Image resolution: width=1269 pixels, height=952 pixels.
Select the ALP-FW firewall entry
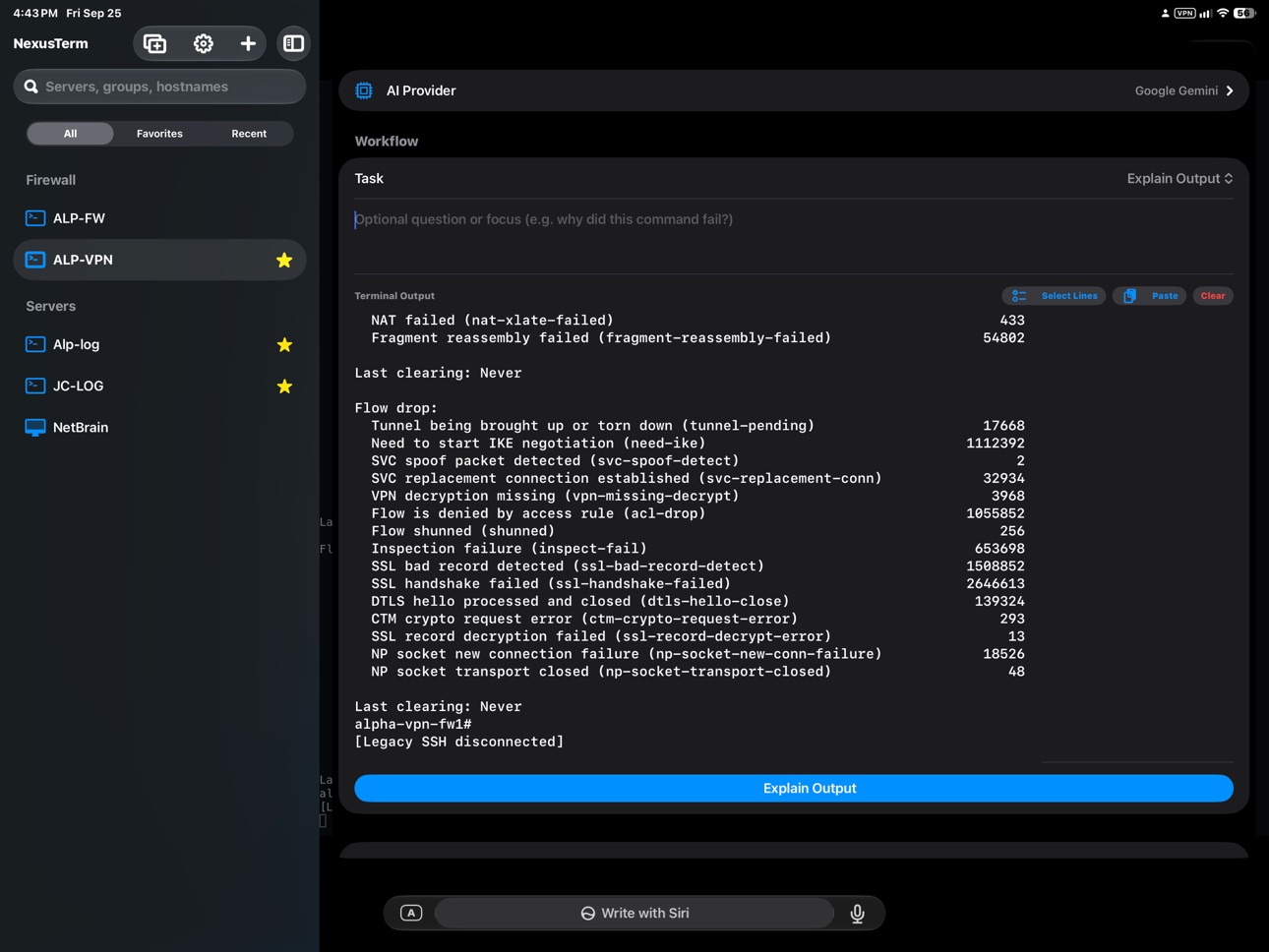(x=159, y=218)
